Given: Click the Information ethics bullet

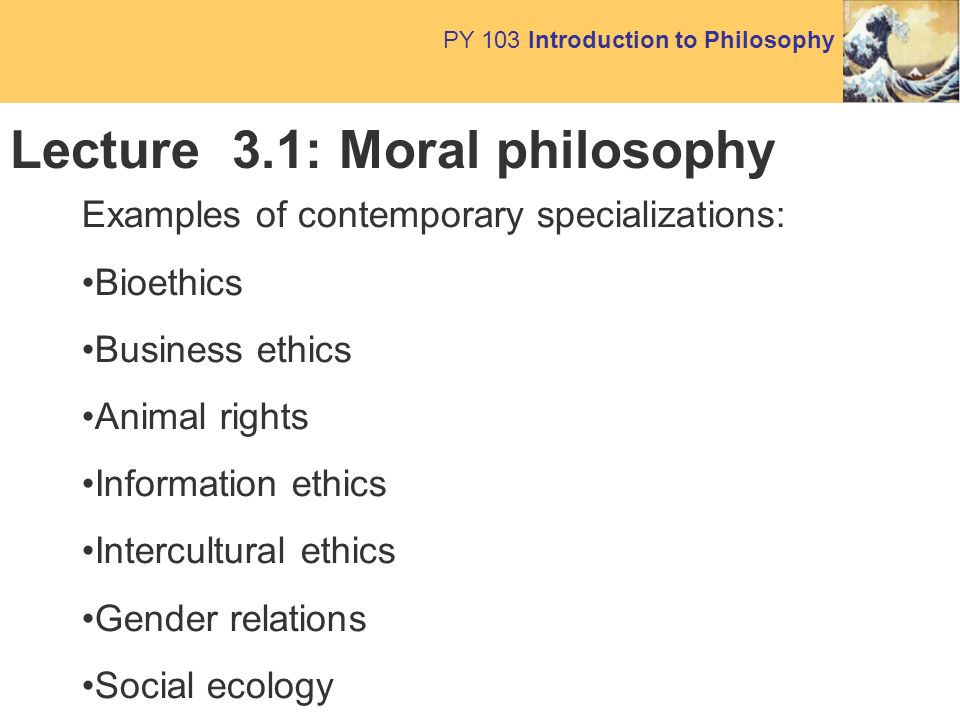Looking at the screenshot, I should pos(234,484).
